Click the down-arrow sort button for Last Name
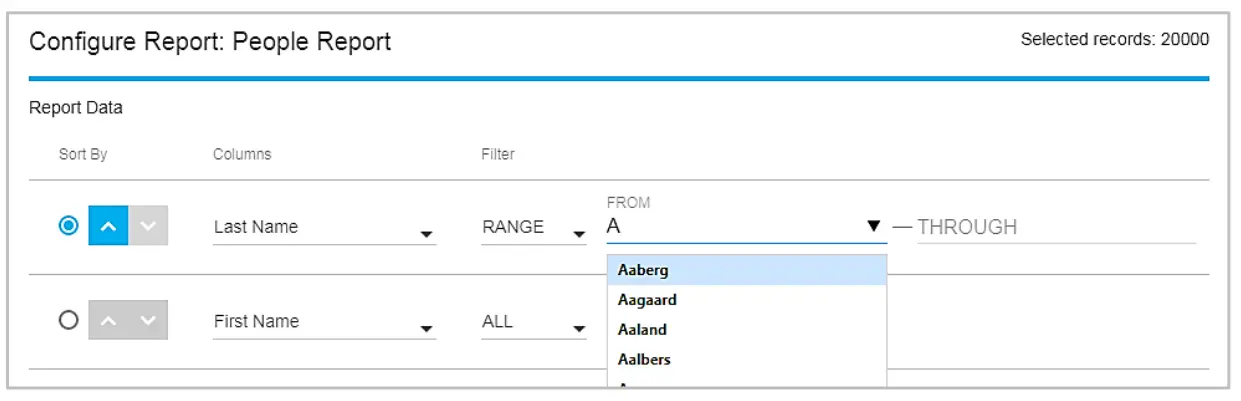1241x401 pixels. (x=148, y=227)
